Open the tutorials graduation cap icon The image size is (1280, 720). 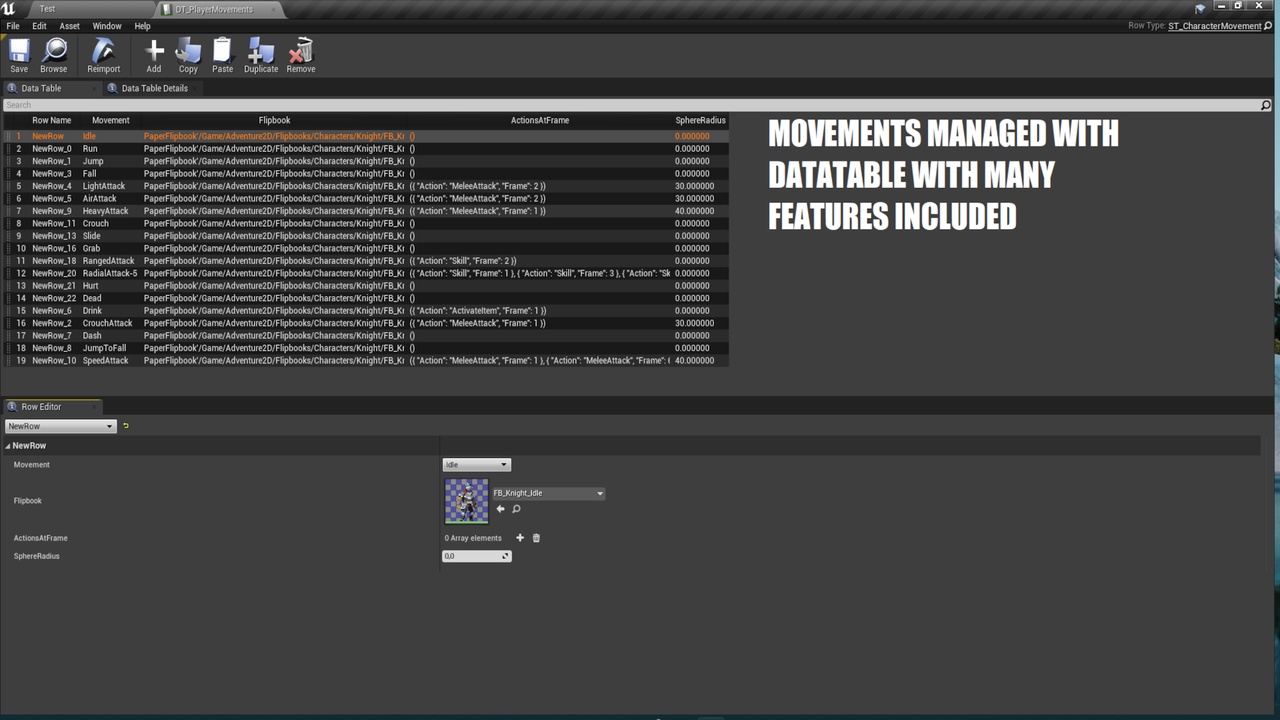(x=1201, y=9)
